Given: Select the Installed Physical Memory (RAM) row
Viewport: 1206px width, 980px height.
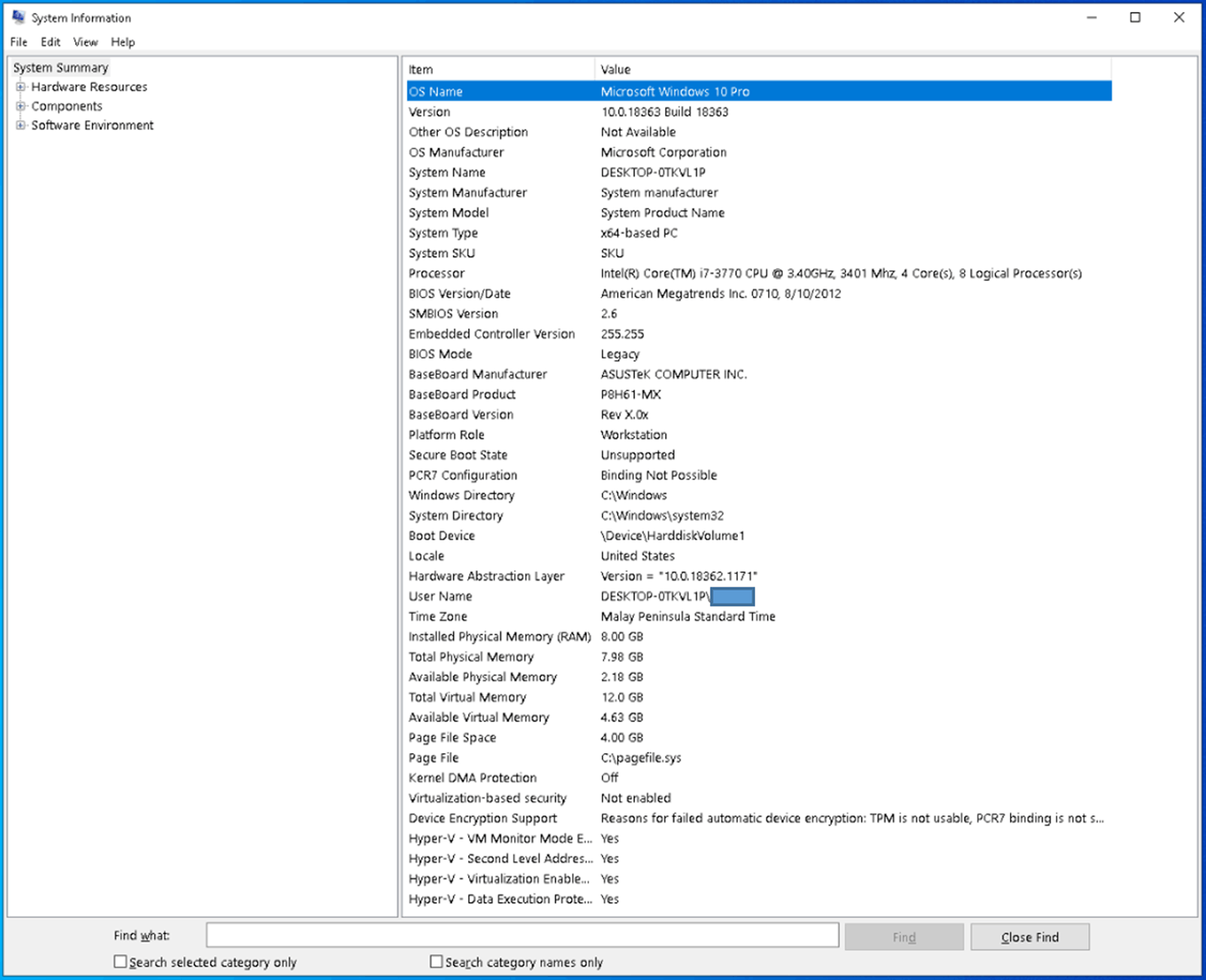Looking at the screenshot, I should tap(759, 637).
